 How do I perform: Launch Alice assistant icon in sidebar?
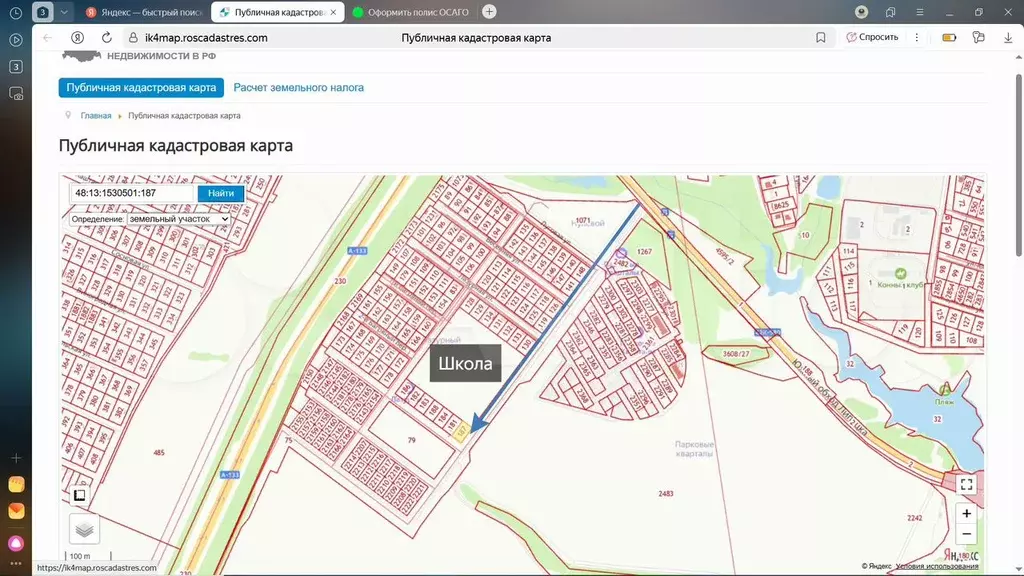16,543
